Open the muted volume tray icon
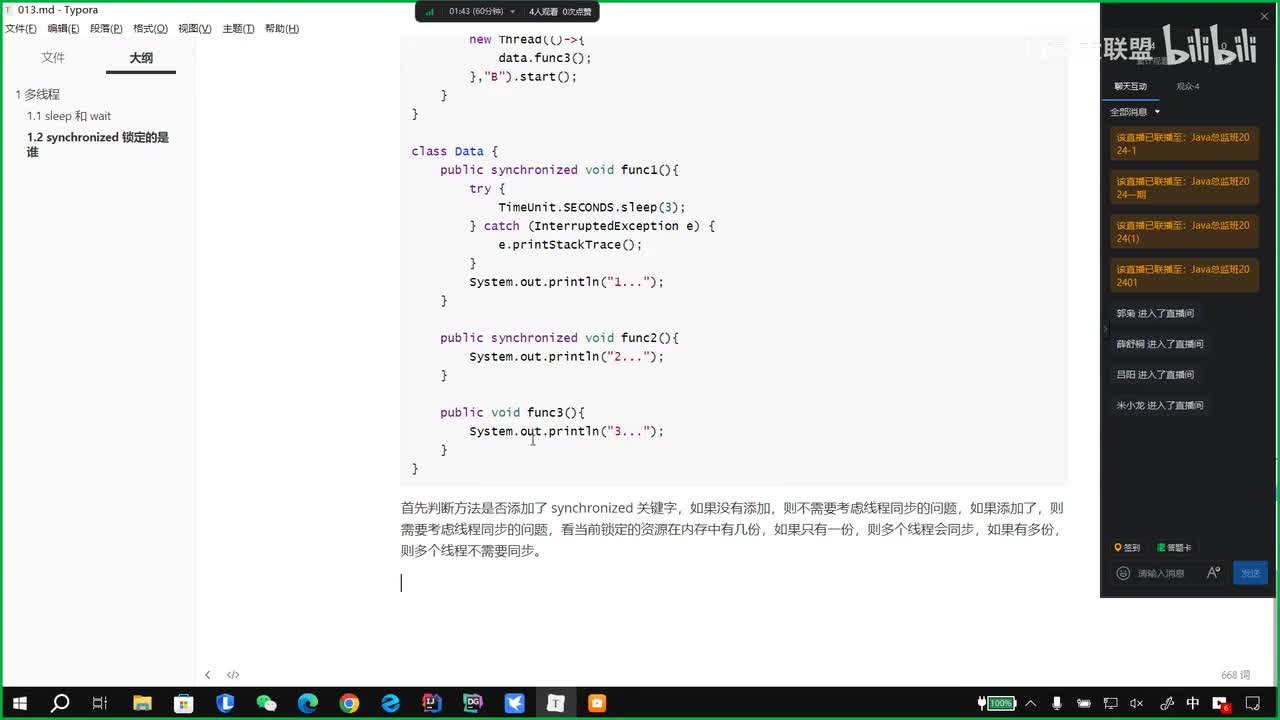This screenshot has width=1280, height=720. 1137,703
